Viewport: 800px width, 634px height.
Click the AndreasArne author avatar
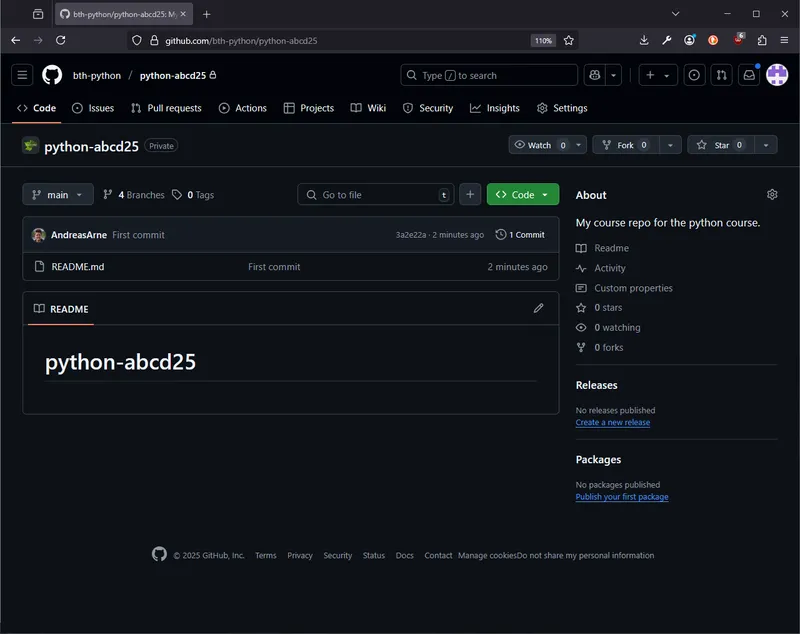click(38, 235)
